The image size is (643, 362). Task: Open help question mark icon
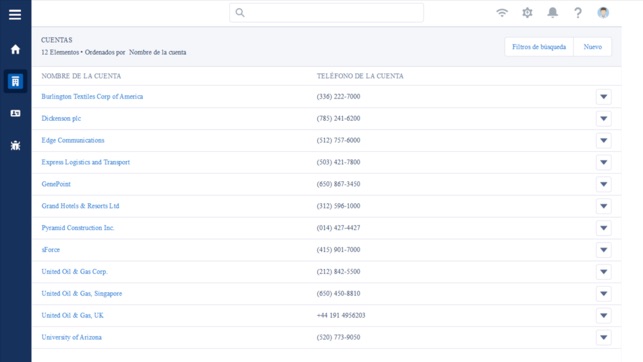(x=578, y=13)
